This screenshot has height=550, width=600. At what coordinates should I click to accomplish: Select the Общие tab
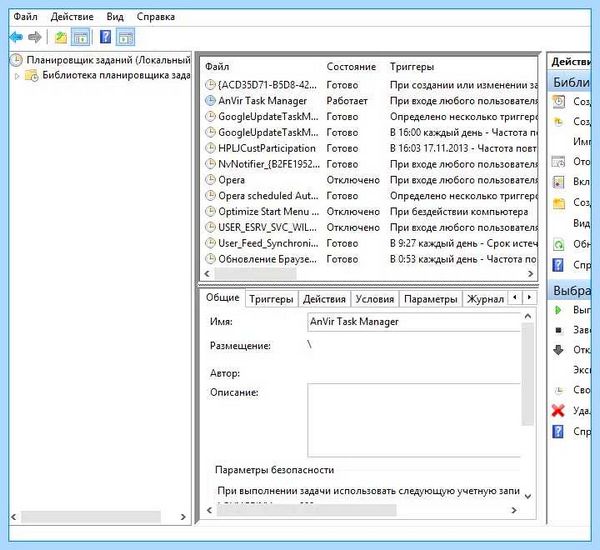222,297
